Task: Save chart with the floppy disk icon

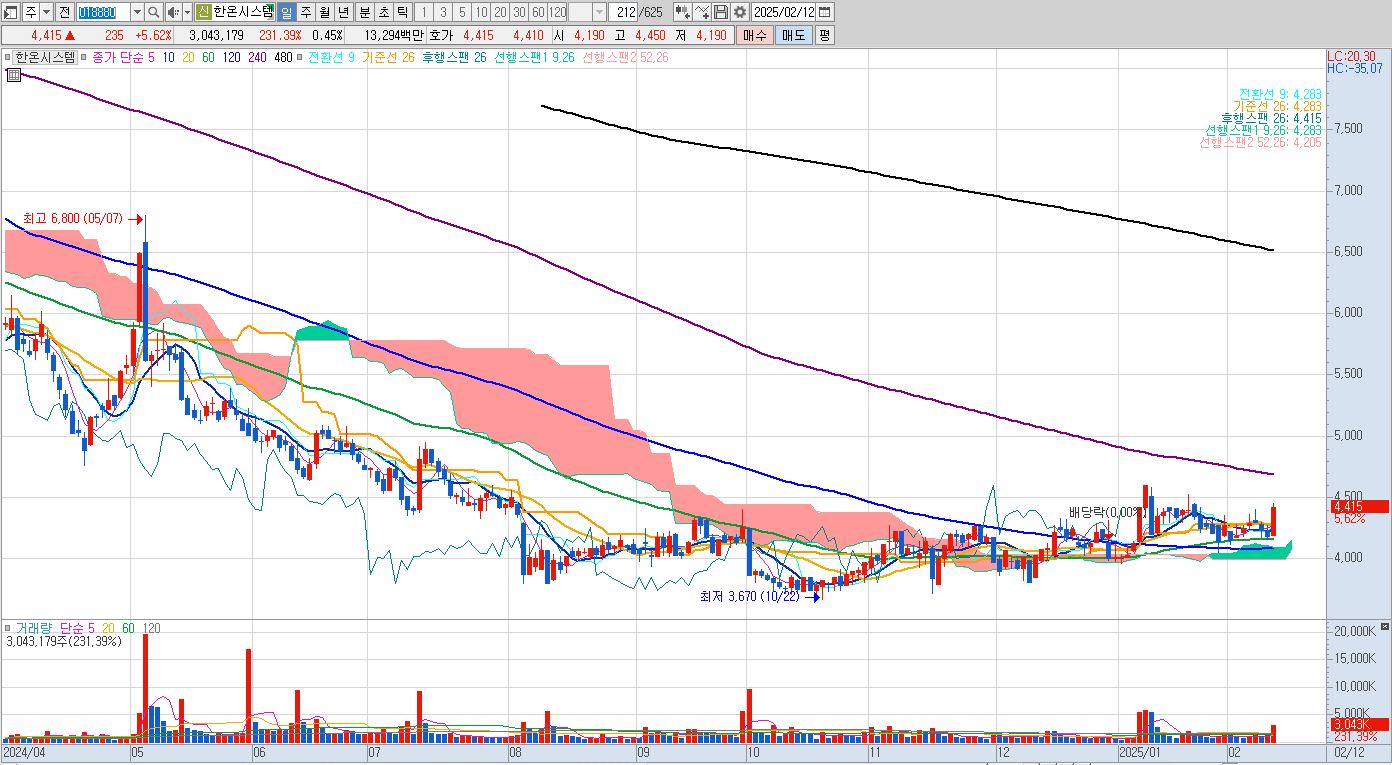Action: click(720, 12)
